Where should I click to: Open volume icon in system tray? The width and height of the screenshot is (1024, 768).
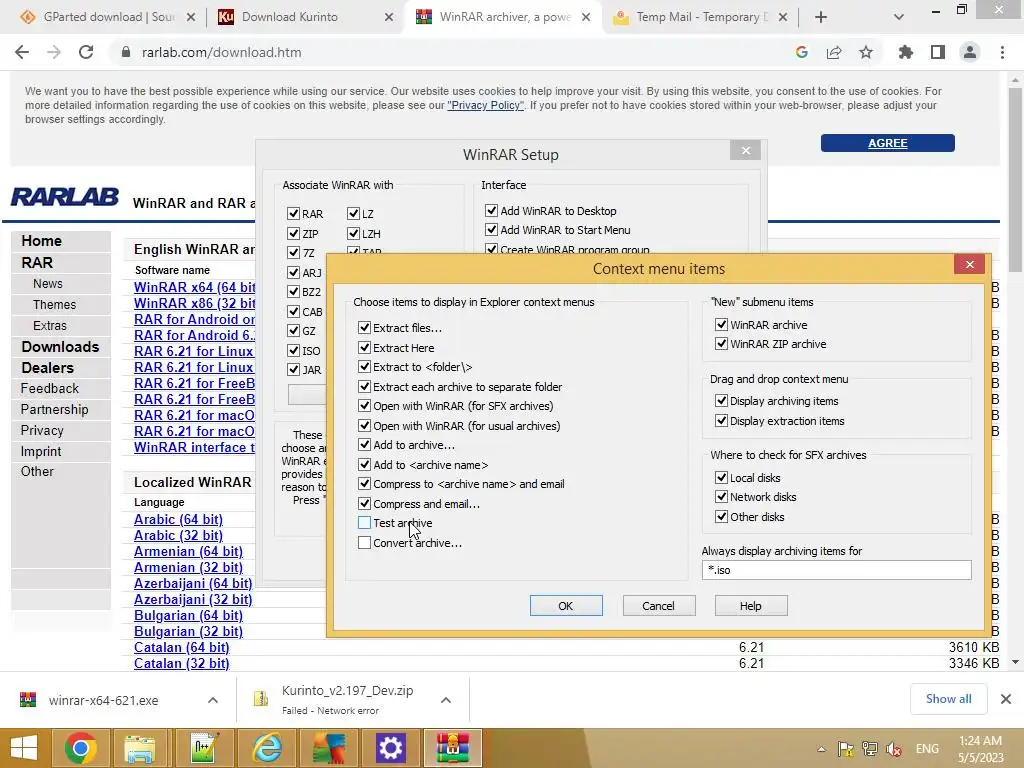[x=893, y=749]
